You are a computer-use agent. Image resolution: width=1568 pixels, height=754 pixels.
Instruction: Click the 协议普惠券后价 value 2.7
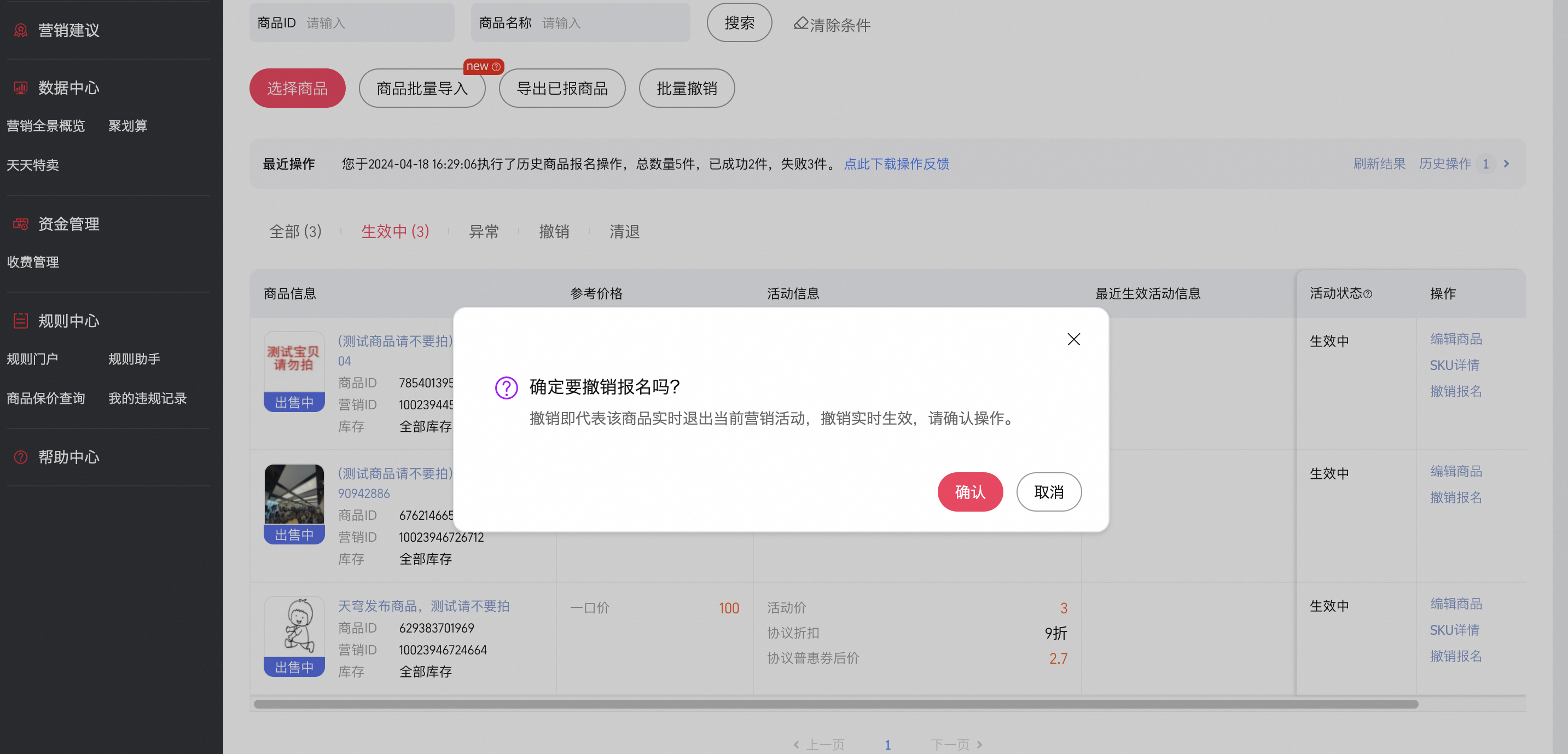coord(1058,658)
